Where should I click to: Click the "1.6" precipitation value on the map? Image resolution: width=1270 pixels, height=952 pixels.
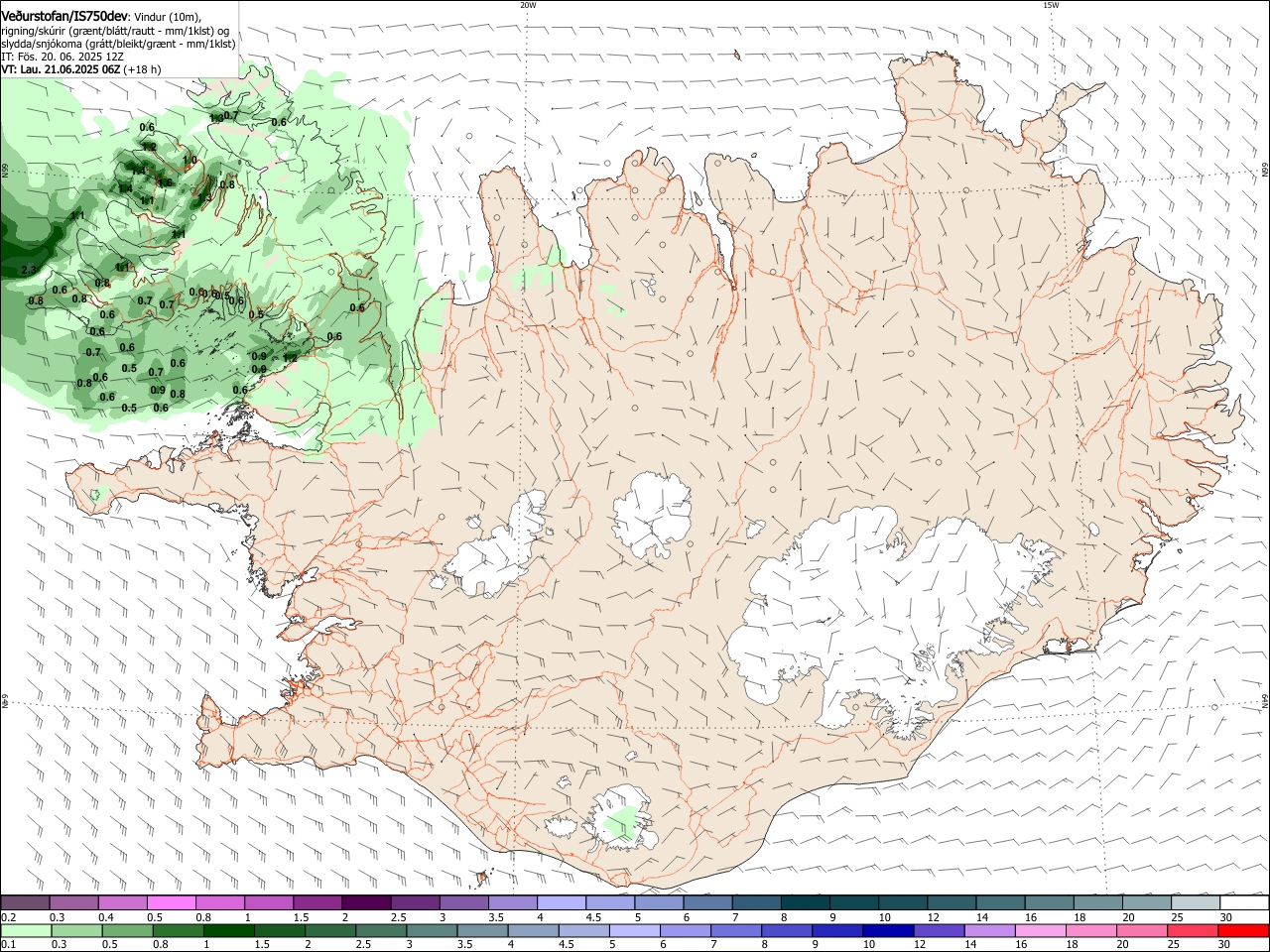pos(166,182)
